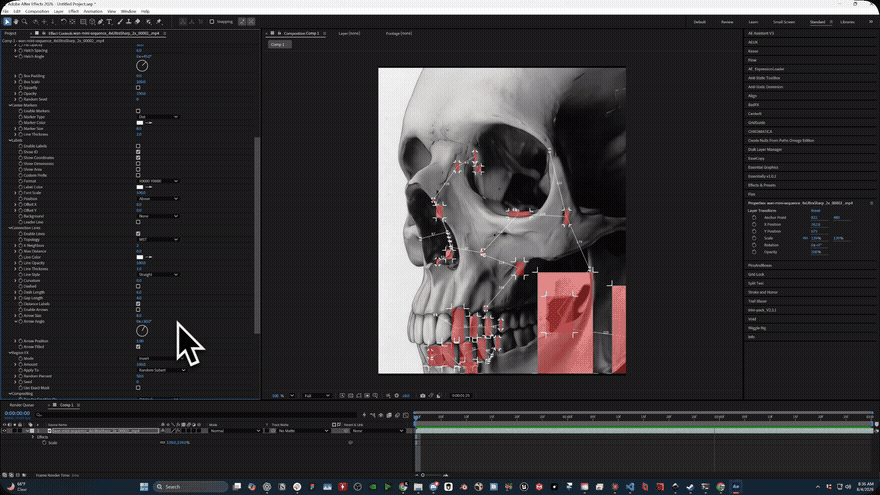Select the Rectangle shape tool
880x495 pixels.
(x=83, y=22)
